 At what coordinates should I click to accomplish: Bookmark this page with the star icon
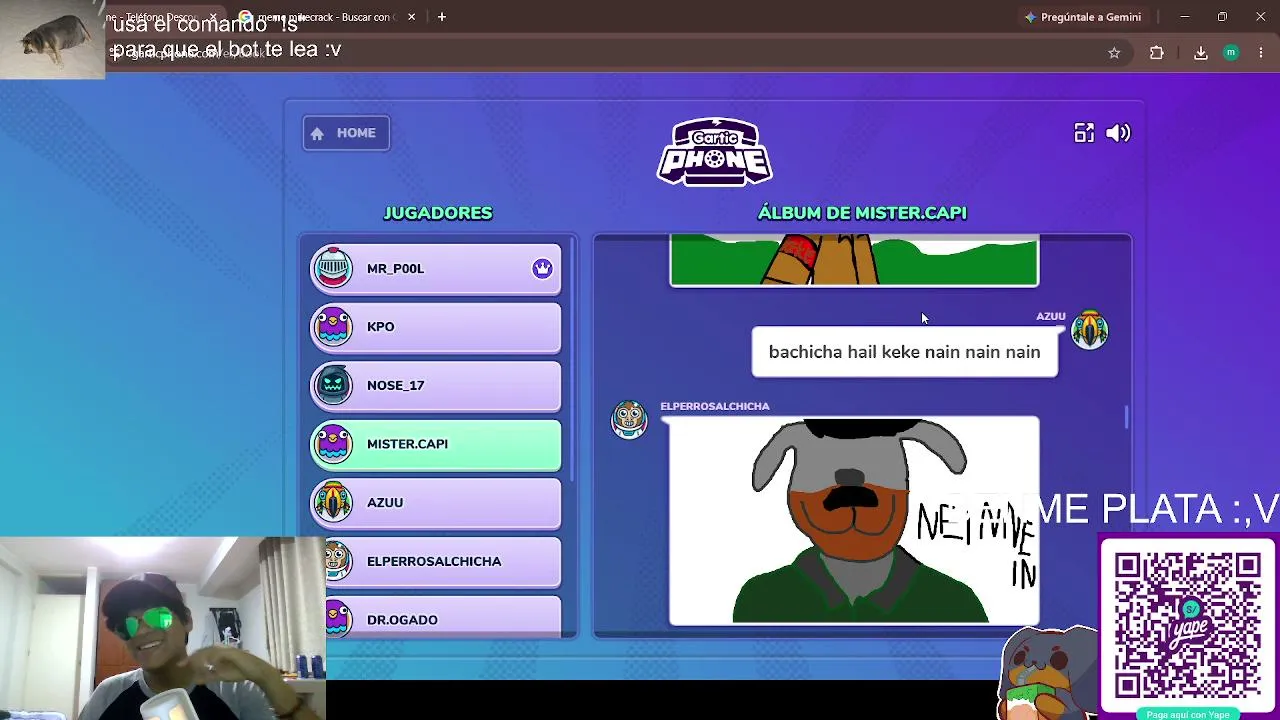tap(1114, 53)
